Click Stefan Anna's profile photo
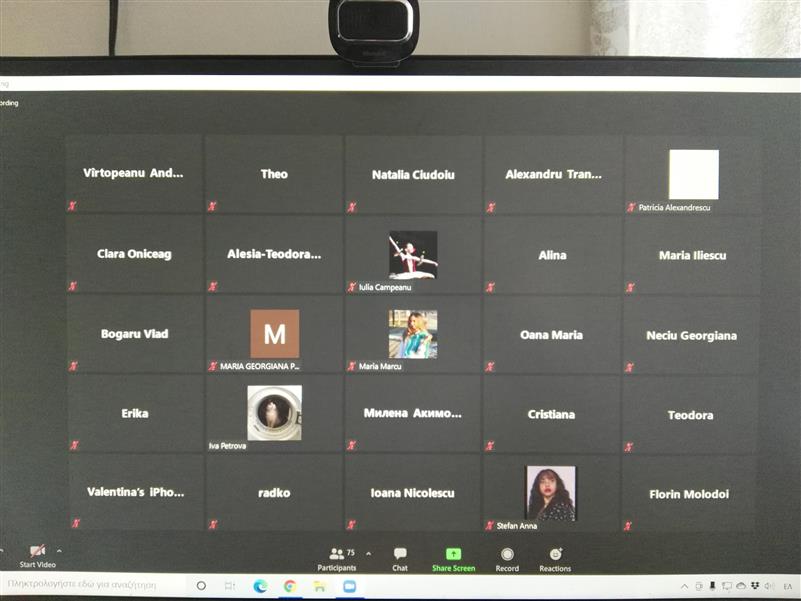Screen dimensions: 801x601 coord(551,493)
